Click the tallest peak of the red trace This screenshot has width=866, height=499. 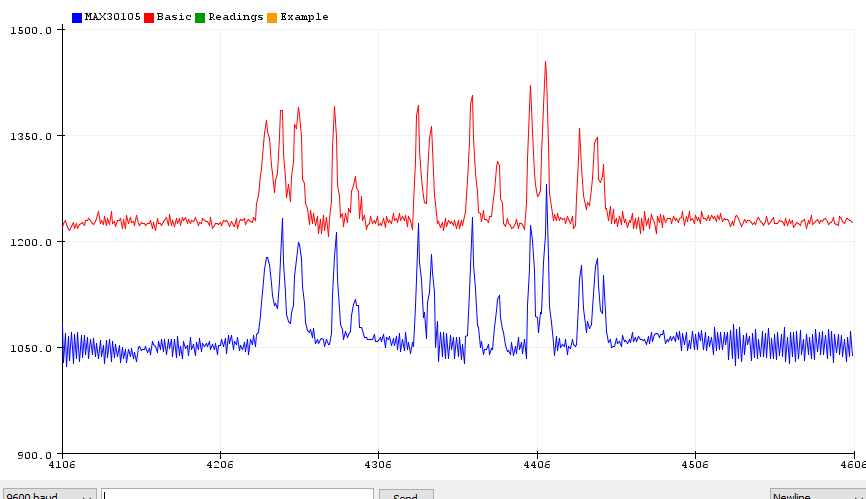[x=545, y=63]
